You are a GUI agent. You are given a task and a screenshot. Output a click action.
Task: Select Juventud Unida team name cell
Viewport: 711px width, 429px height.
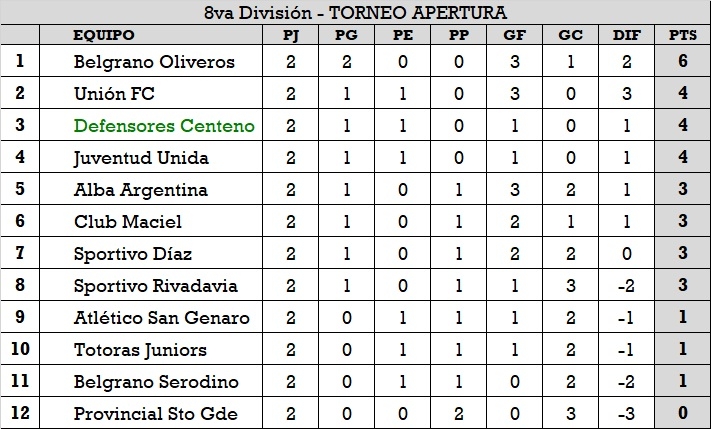pos(151,157)
